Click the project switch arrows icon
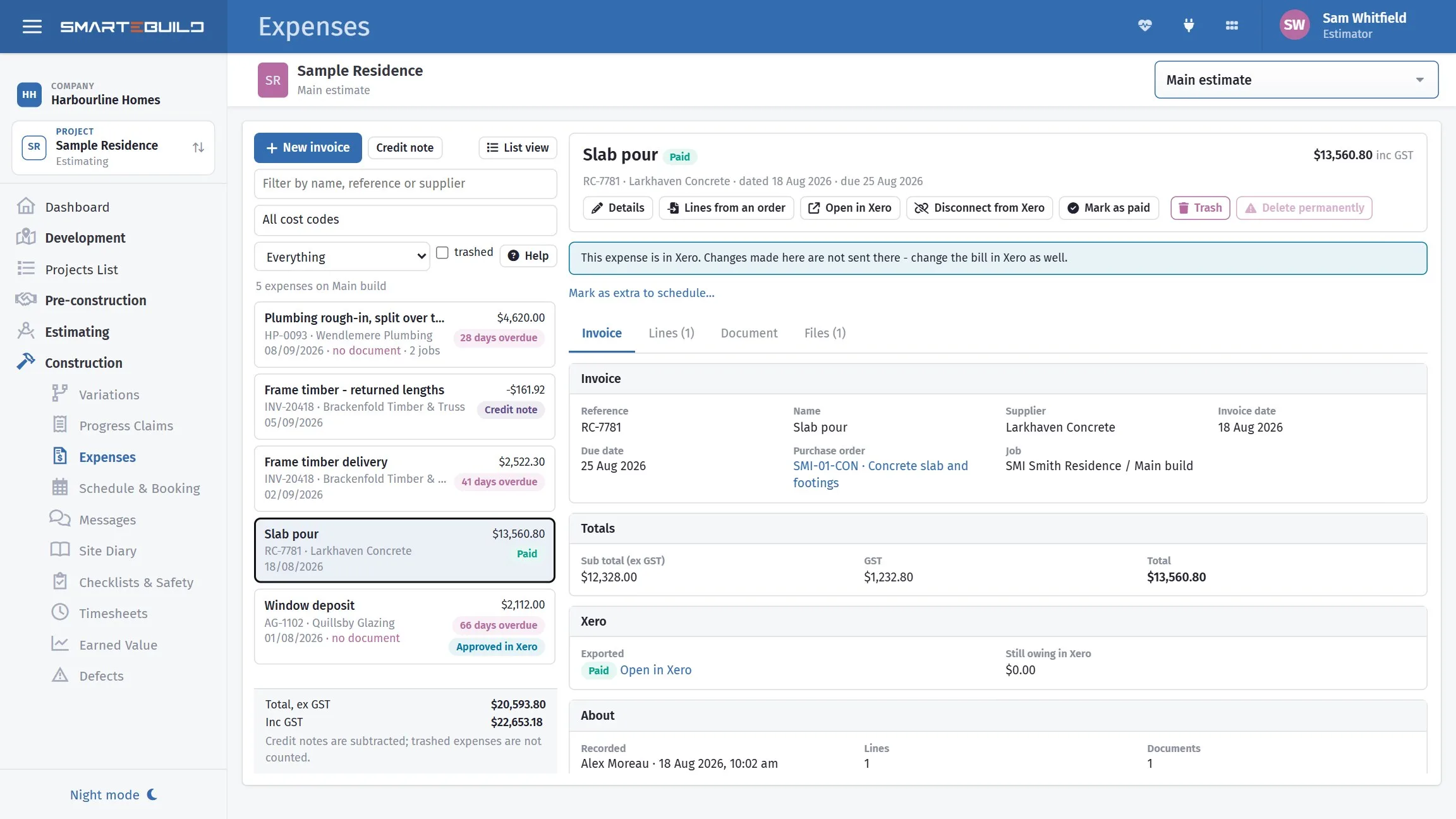 coord(198,147)
